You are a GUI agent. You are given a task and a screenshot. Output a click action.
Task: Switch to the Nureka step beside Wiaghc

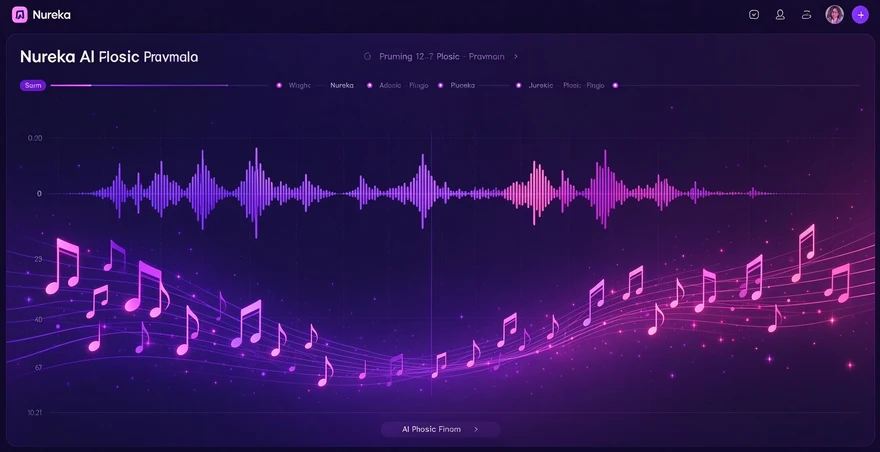(x=342, y=85)
